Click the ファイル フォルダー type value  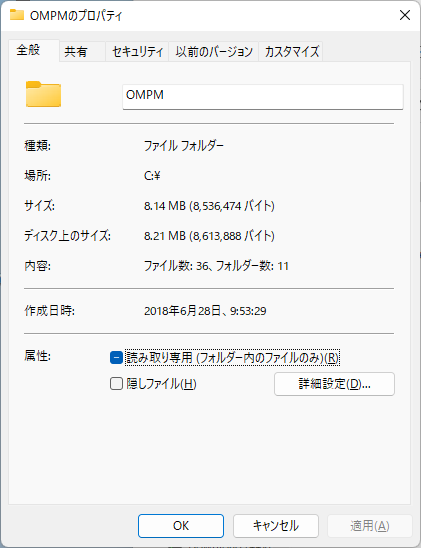click(x=184, y=145)
